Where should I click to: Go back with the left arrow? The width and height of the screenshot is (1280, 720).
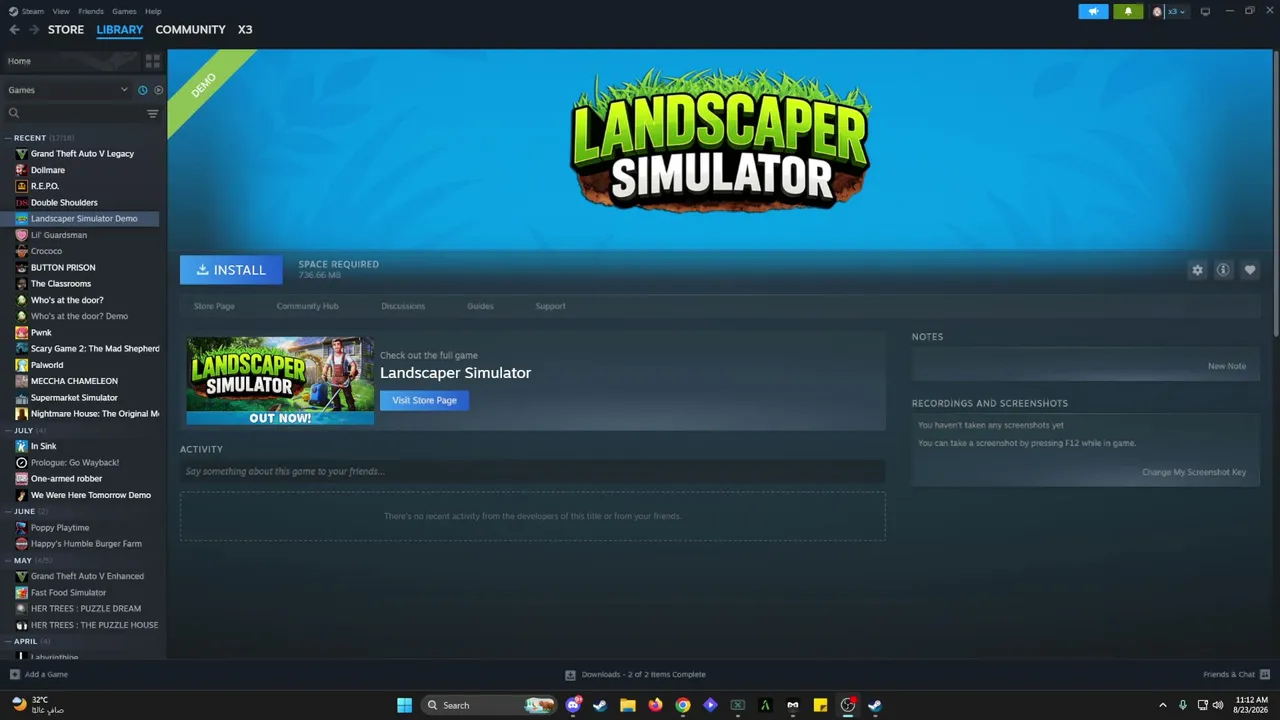(14, 30)
